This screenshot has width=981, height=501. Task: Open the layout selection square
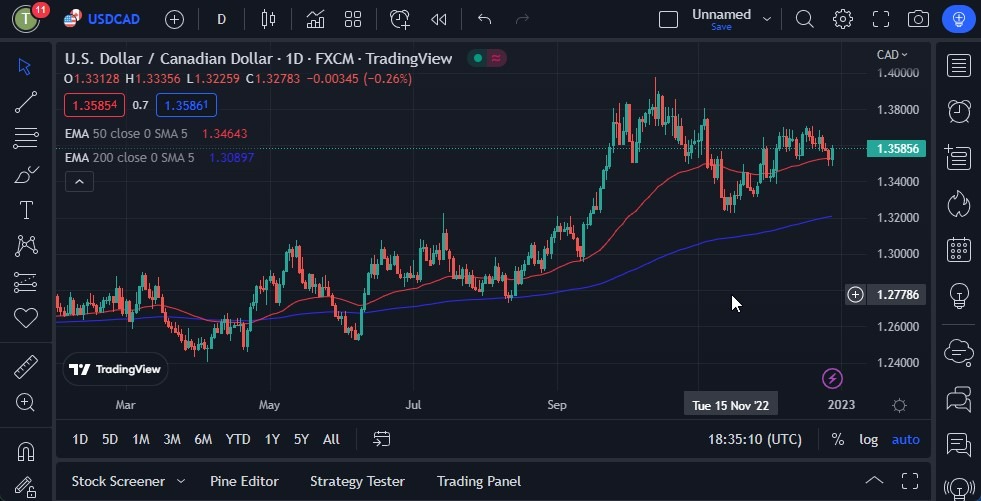[x=668, y=19]
